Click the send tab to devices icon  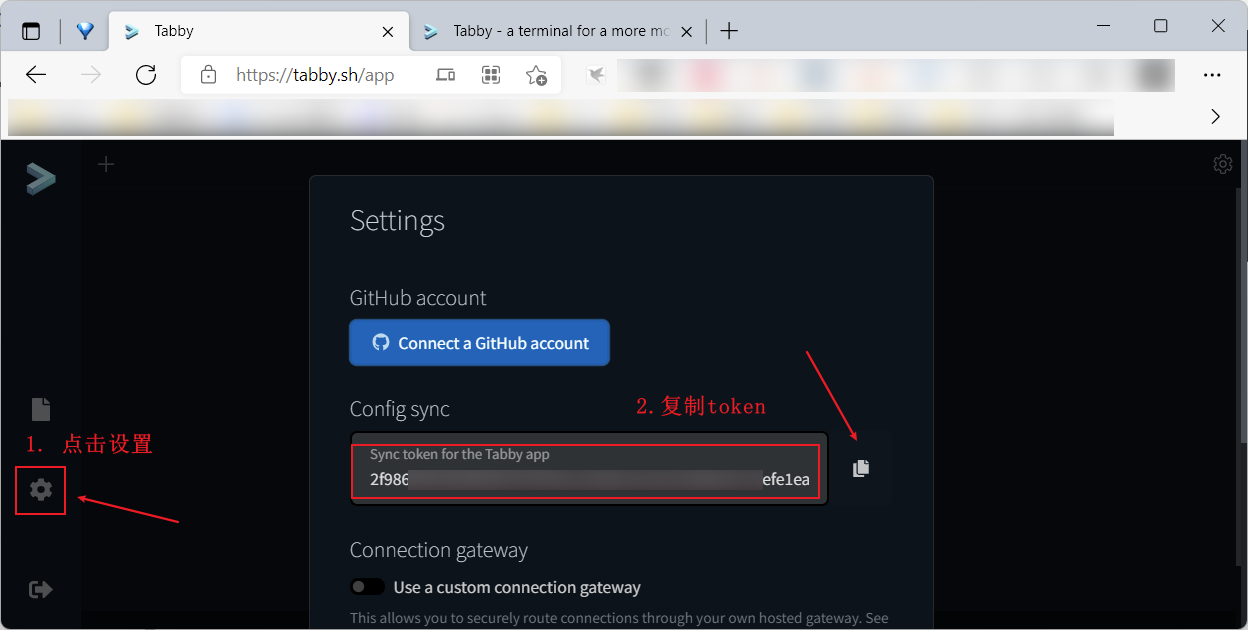click(x=446, y=75)
